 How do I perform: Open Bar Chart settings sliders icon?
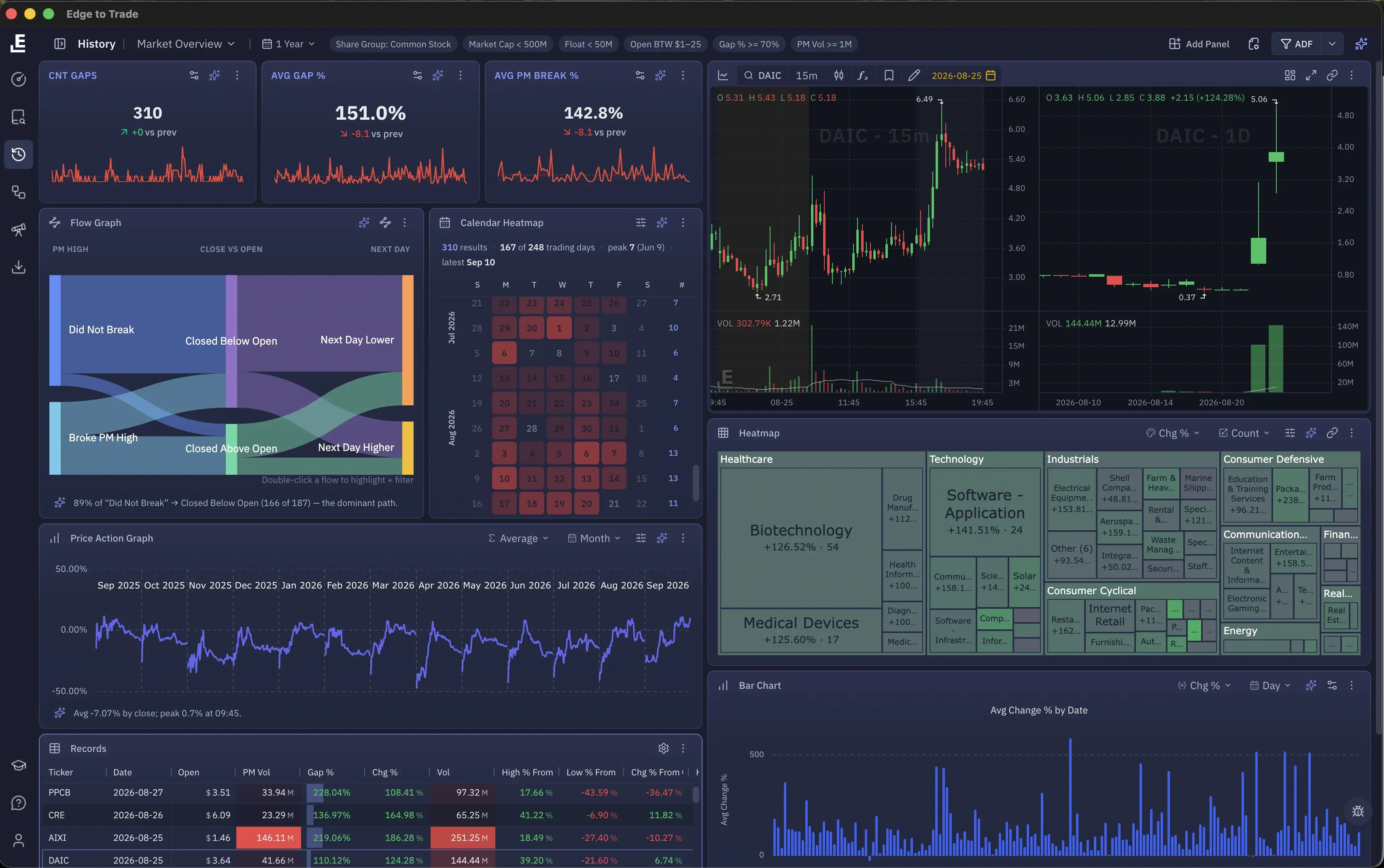(1332, 685)
